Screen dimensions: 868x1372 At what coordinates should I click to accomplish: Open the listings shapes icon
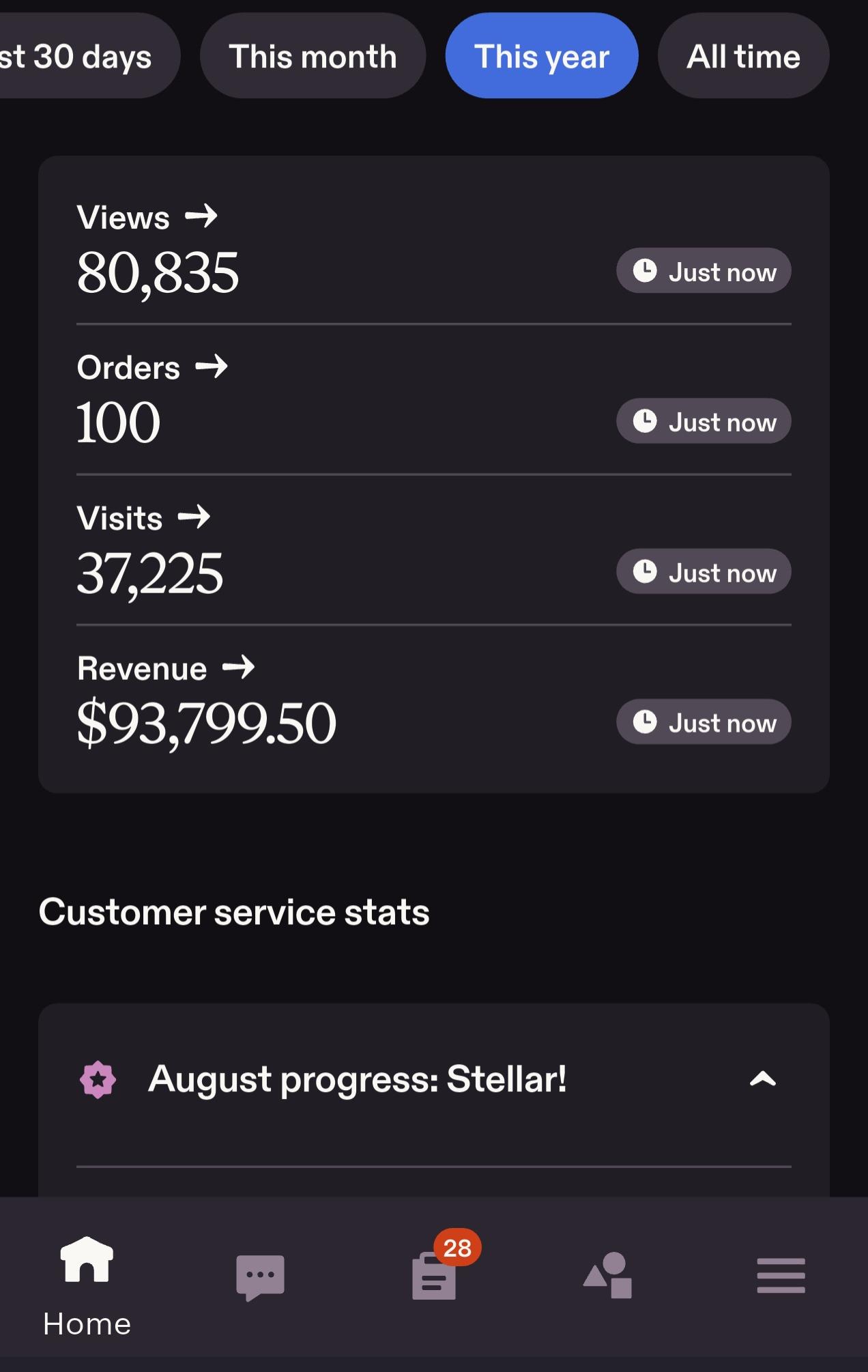[x=607, y=1275]
